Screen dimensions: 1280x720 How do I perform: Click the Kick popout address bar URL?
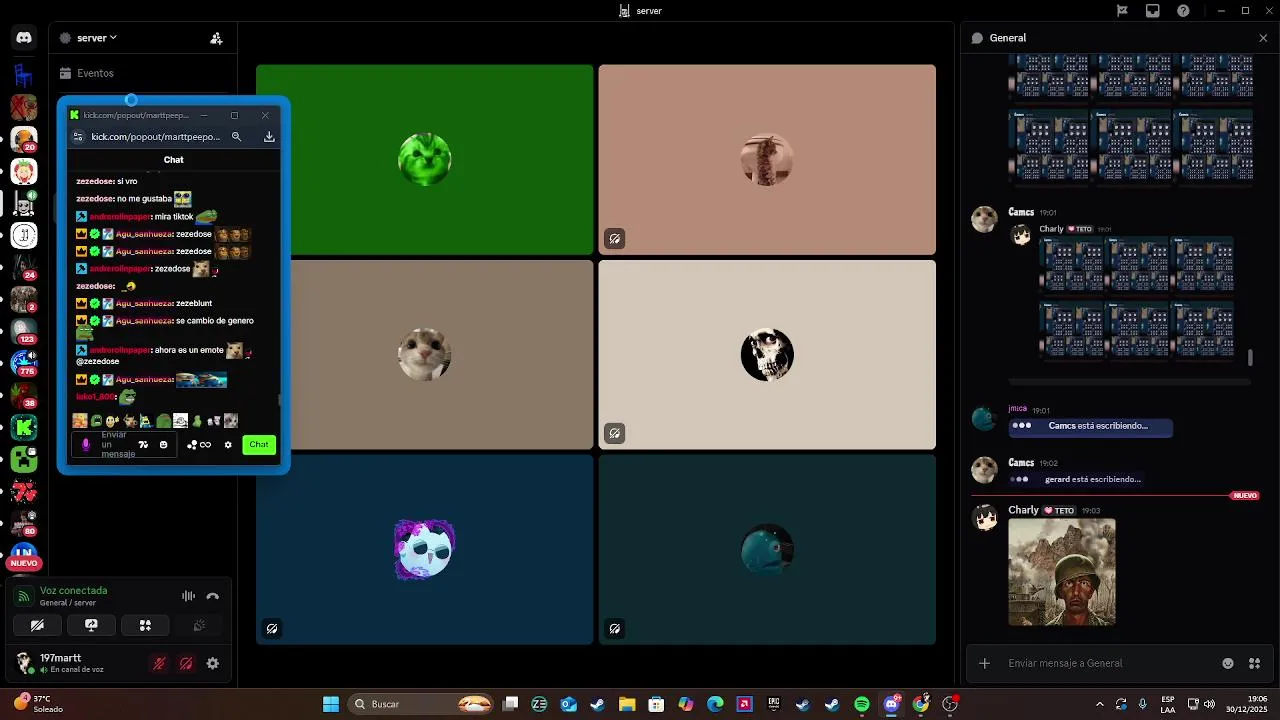[156, 137]
